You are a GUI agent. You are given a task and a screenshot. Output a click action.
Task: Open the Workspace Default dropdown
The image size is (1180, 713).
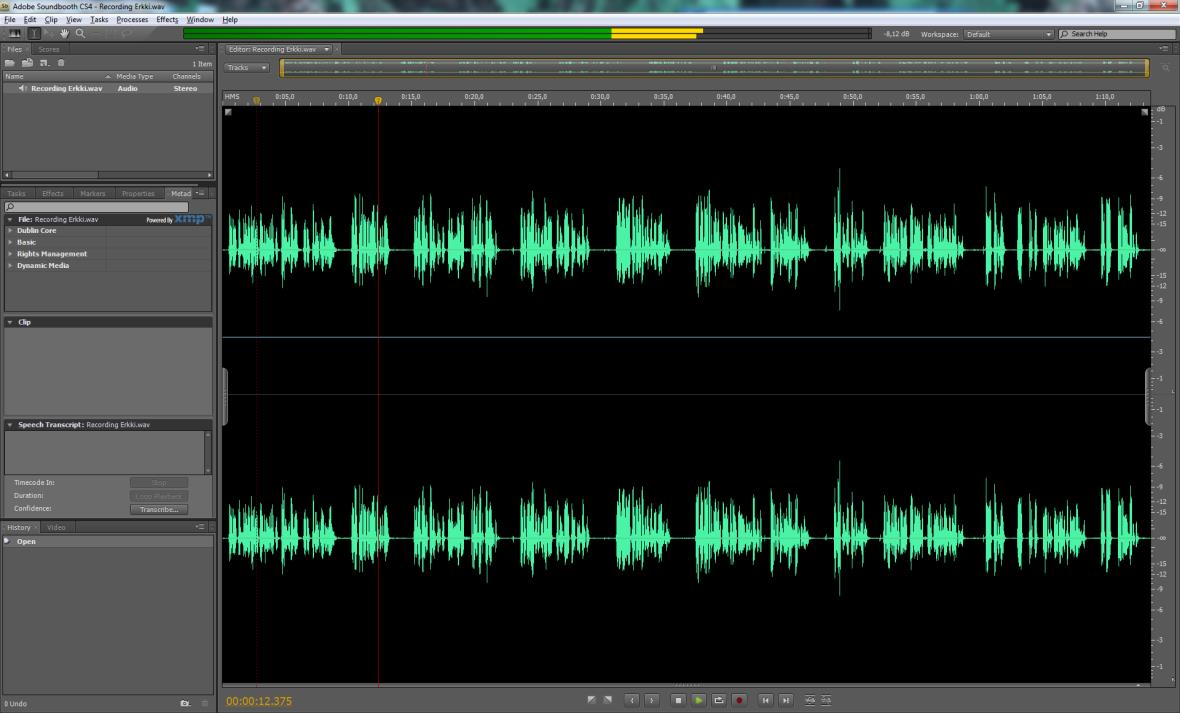click(1008, 34)
